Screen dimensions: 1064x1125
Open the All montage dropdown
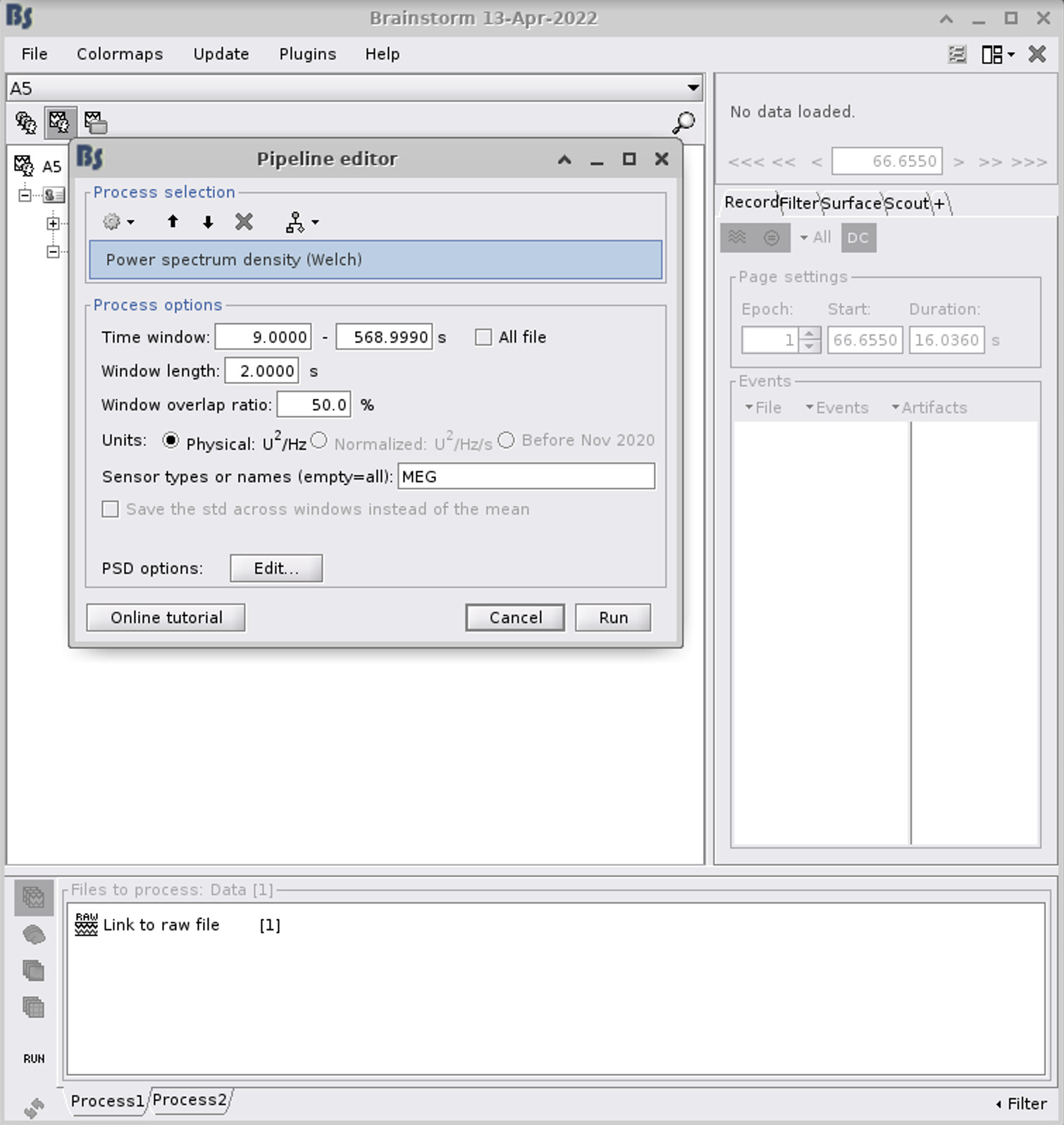[816, 238]
